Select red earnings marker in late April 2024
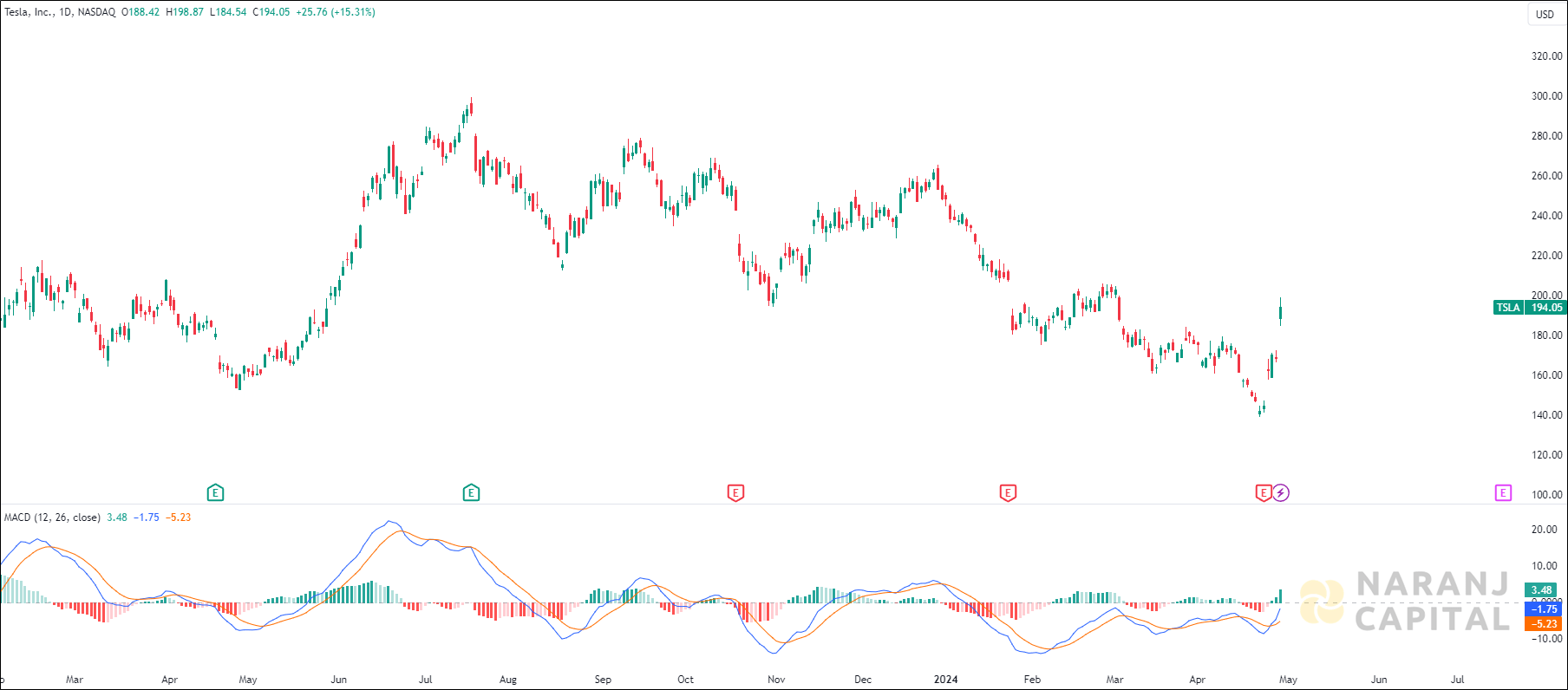This screenshot has height=690, width=1568. (1264, 493)
